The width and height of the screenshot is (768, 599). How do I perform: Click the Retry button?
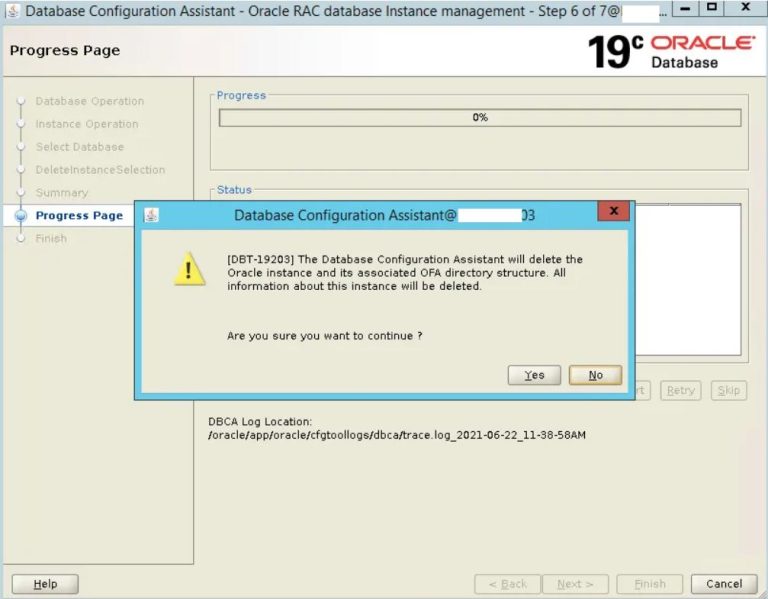coord(680,390)
